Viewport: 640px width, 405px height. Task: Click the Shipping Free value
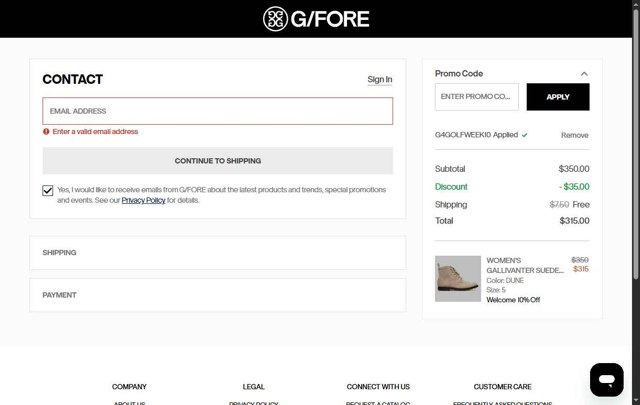pos(581,205)
